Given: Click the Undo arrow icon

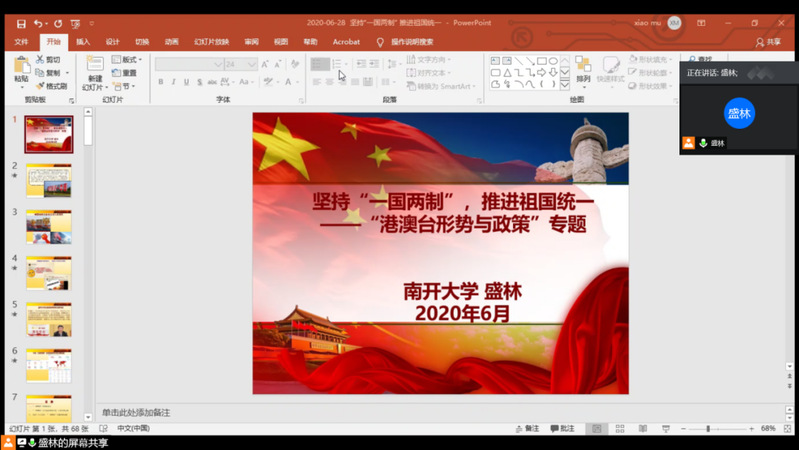Looking at the screenshot, I should click(38, 23).
